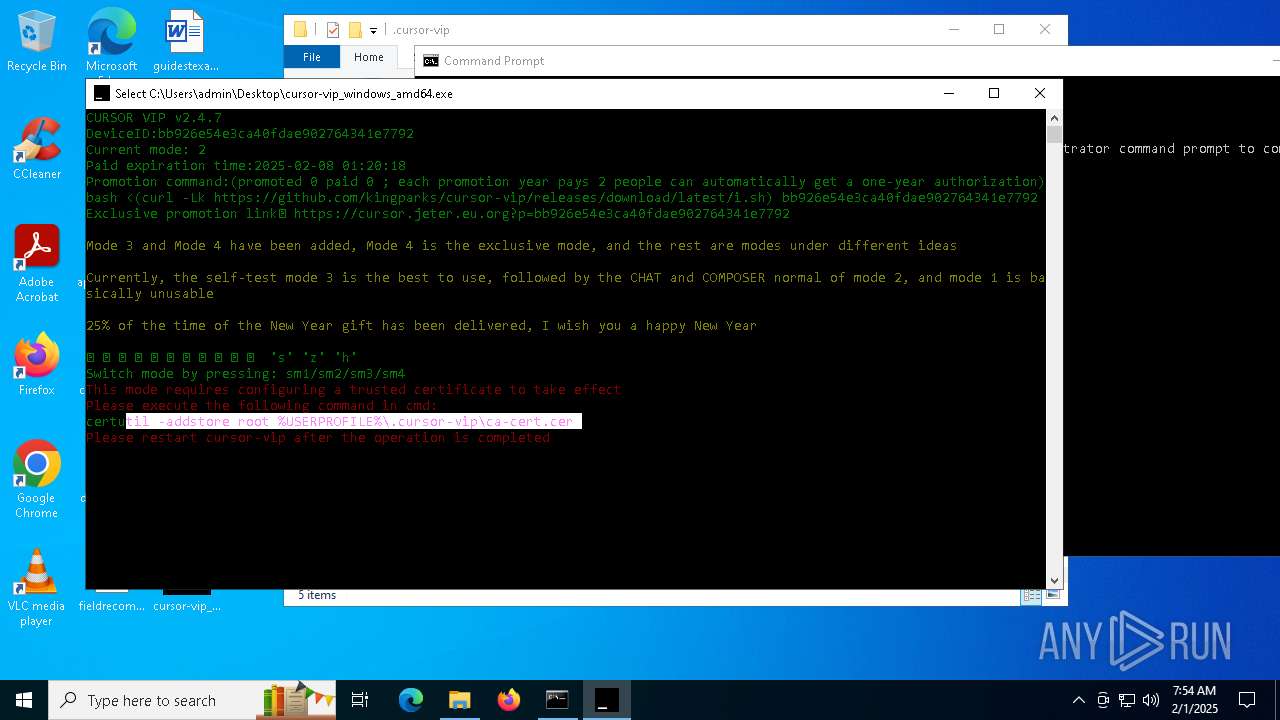
Task: Open the Customize Quick Access Toolbar dropdown
Action: pos(373,31)
